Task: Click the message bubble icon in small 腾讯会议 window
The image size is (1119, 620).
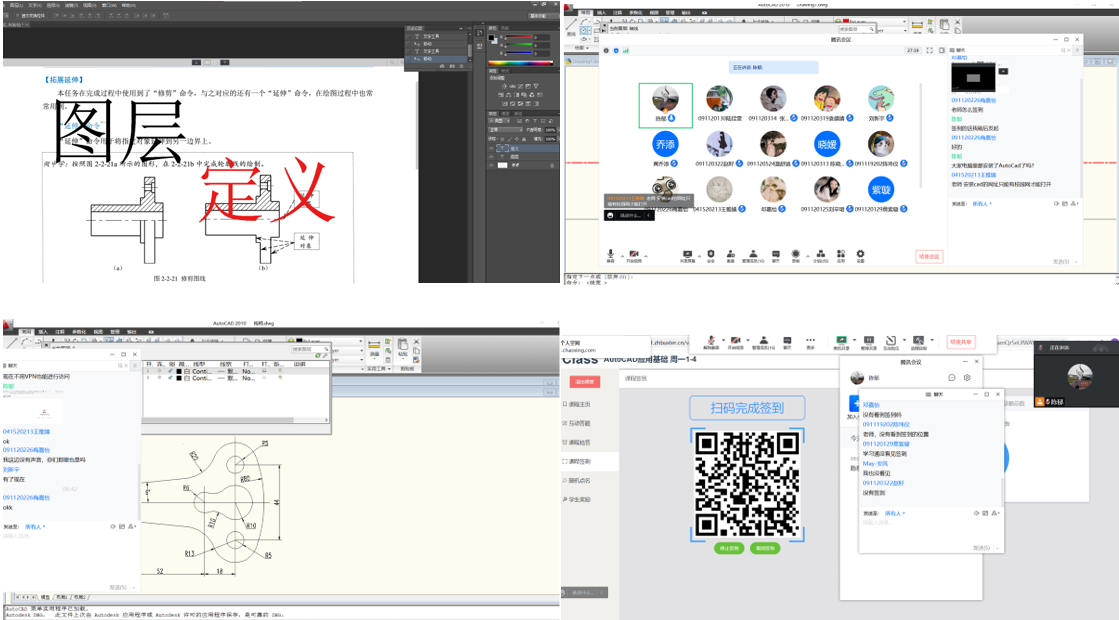Action: click(952, 377)
